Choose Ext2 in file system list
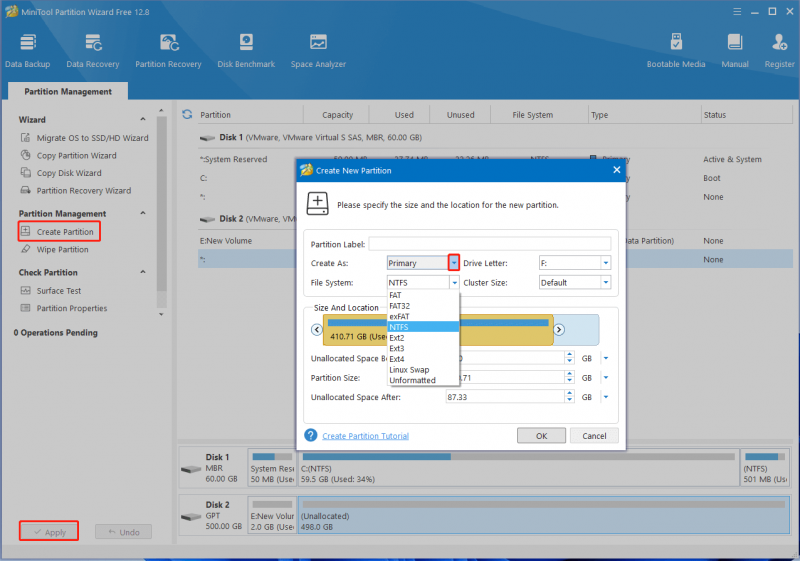800x561 pixels. tap(423, 338)
